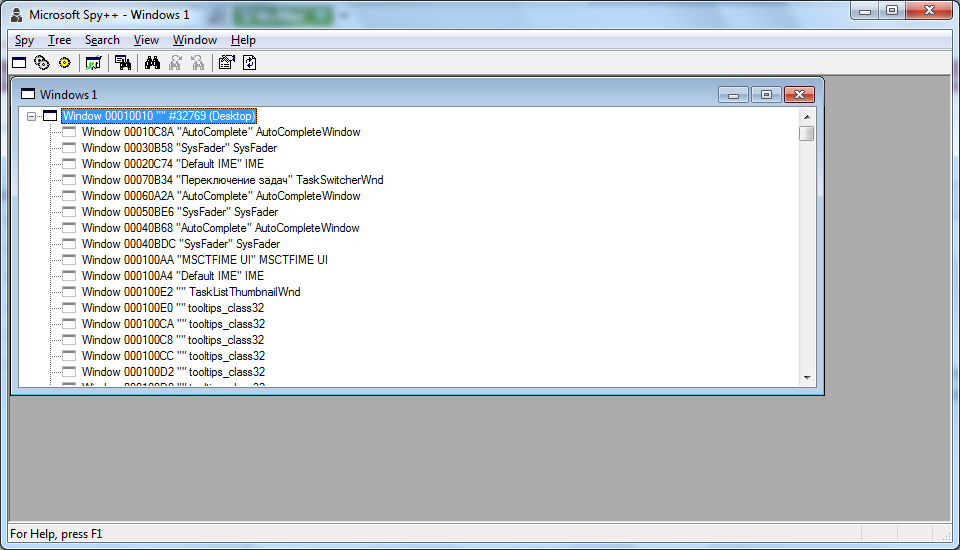Open the Processes view toolbar icon
The width and height of the screenshot is (960, 550).
pyautogui.click(x=42, y=62)
